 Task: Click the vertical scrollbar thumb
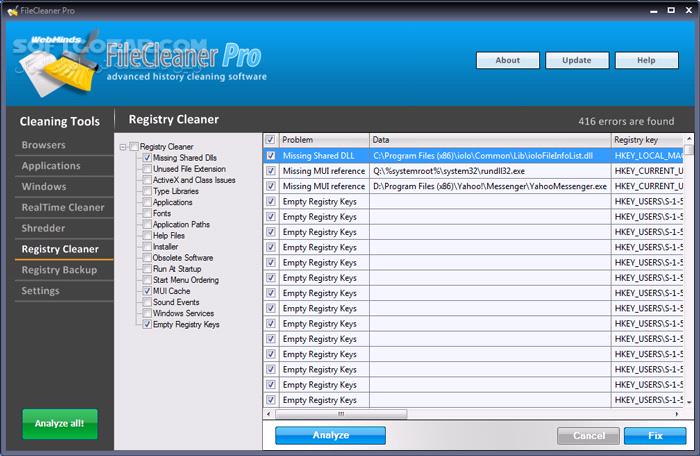click(x=689, y=150)
